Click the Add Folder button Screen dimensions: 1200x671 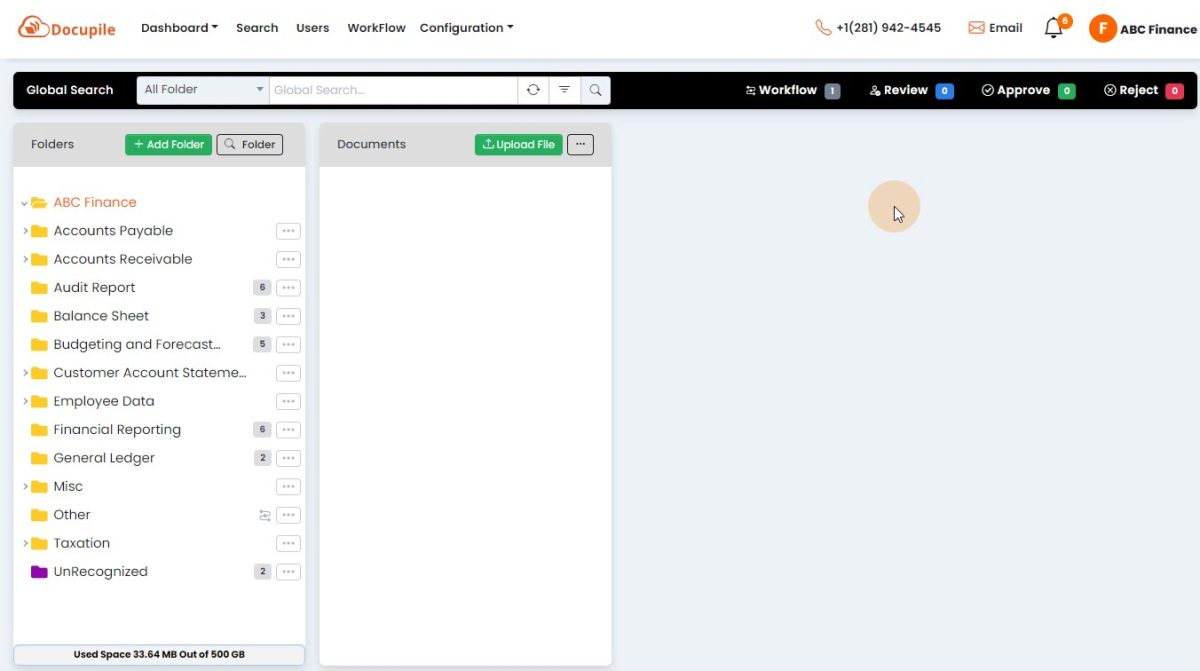pos(167,144)
